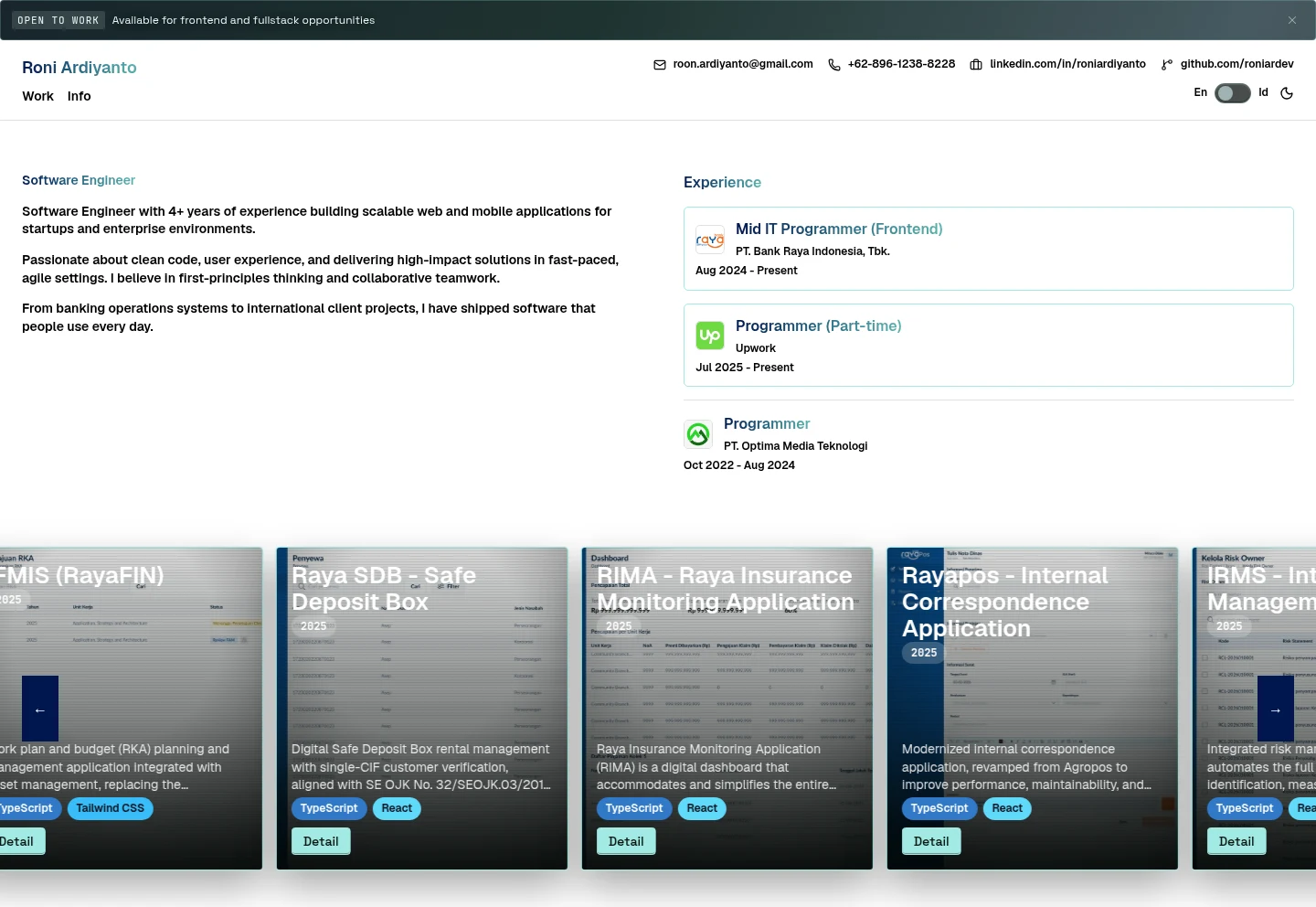Open github.com/roniardev link
Image resolution: width=1316 pixels, height=907 pixels.
coord(1236,64)
